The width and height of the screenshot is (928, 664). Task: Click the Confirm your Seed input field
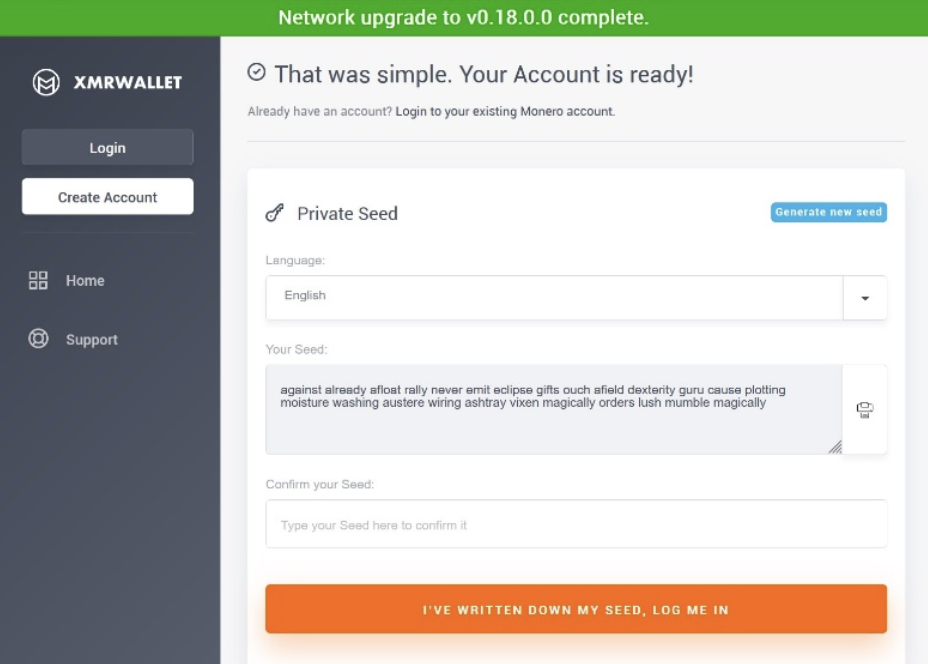[574, 523]
